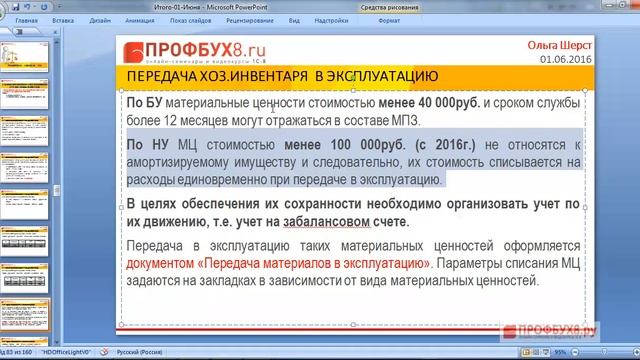Image resolution: width=640 pixels, height=360 pixels.
Task: Click the thumbnail pane scroll up arrow
Action: tap(57, 42)
